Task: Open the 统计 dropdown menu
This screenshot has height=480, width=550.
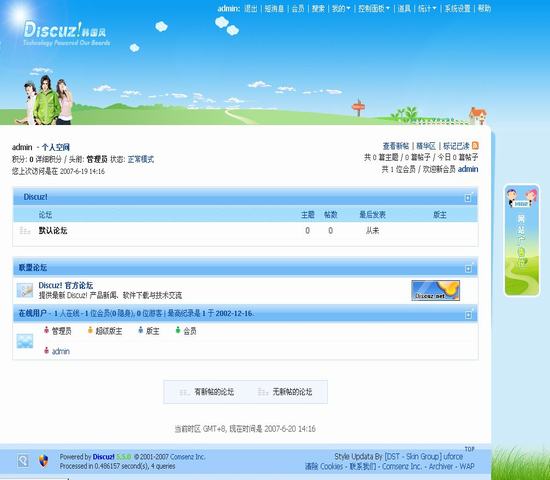Action: pos(427,8)
